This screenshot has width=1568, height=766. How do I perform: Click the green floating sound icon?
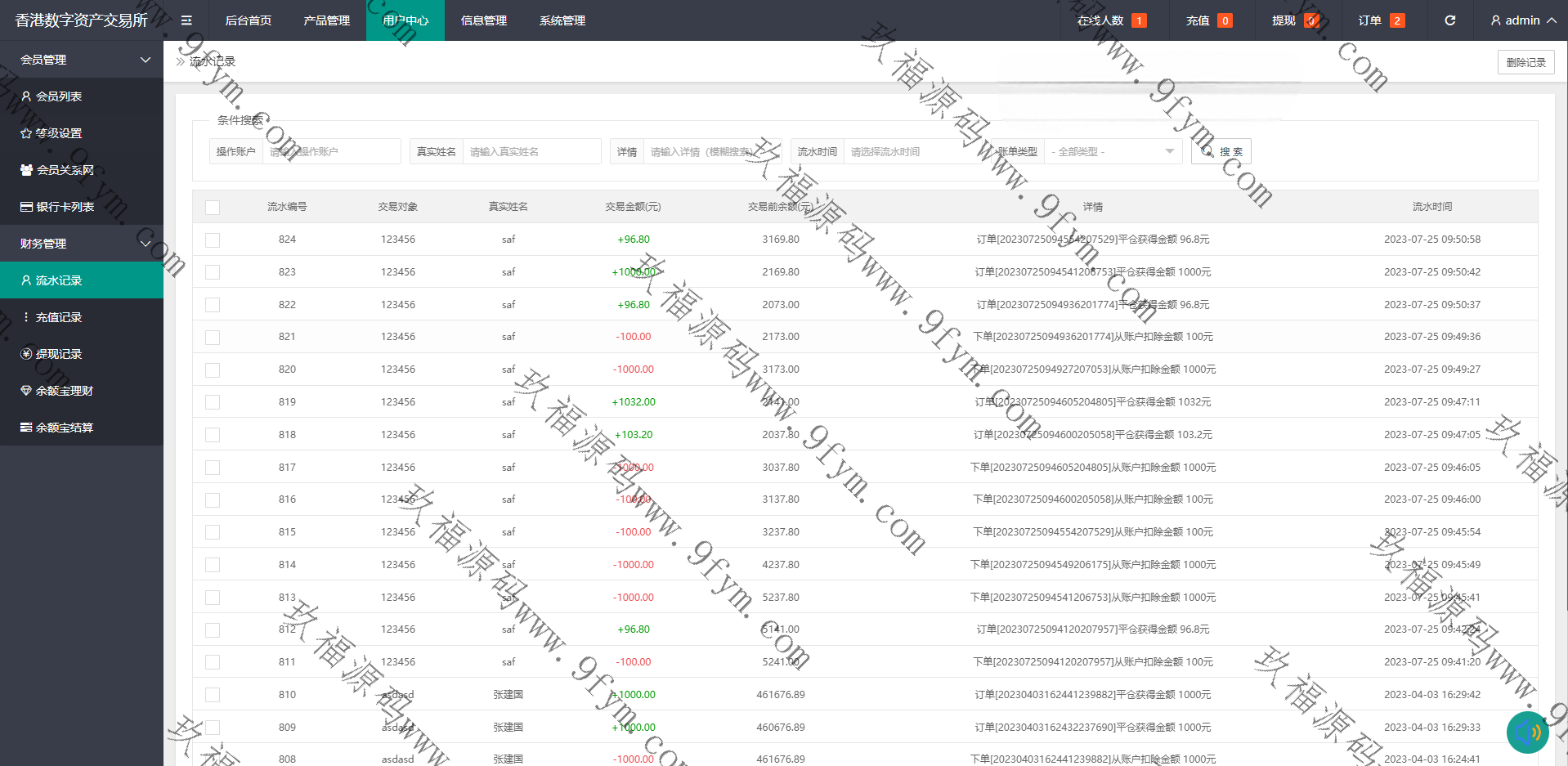tap(1527, 732)
